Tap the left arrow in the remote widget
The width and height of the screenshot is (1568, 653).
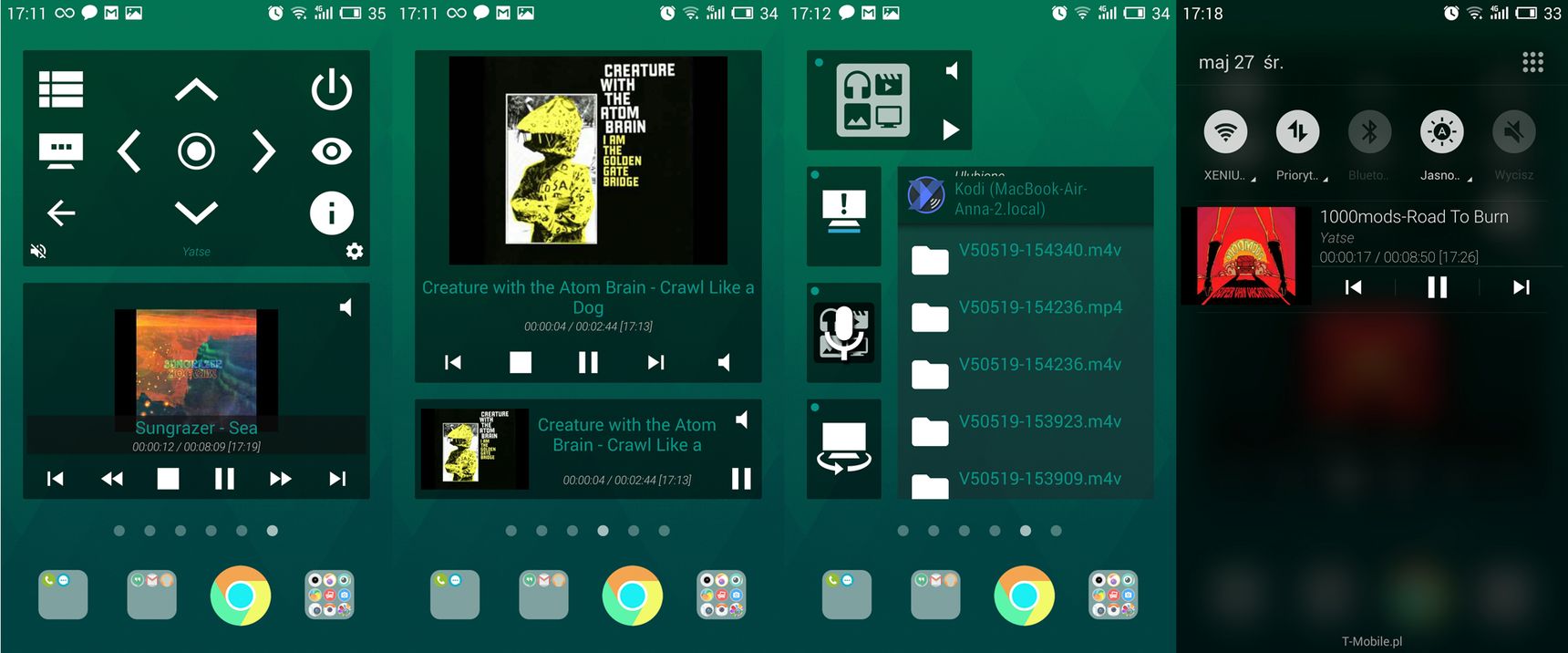point(129,151)
